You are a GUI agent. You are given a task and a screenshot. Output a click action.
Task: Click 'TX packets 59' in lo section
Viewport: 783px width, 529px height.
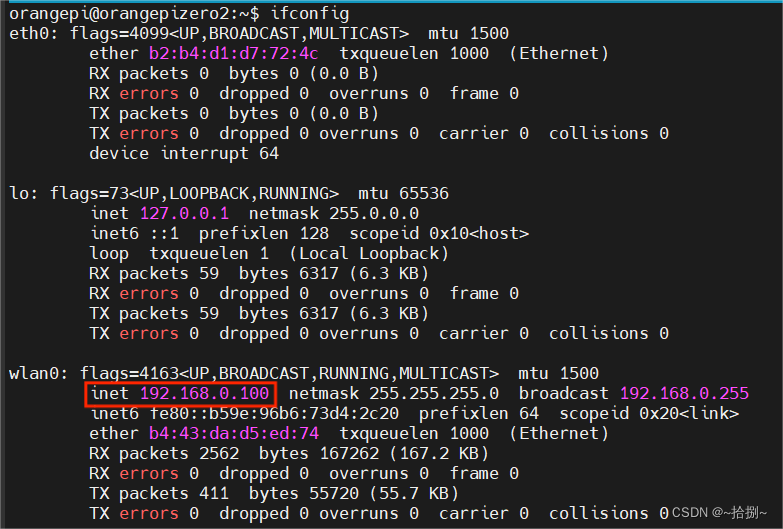[x=154, y=313]
